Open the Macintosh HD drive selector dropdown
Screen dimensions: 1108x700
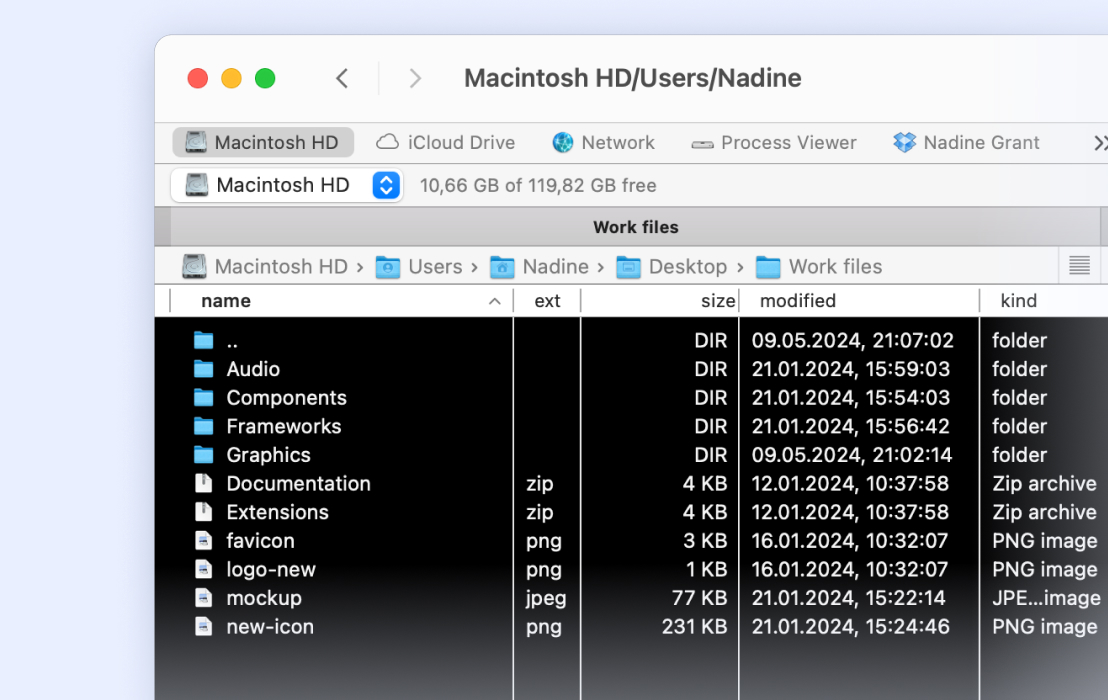(x=385, y=185)
